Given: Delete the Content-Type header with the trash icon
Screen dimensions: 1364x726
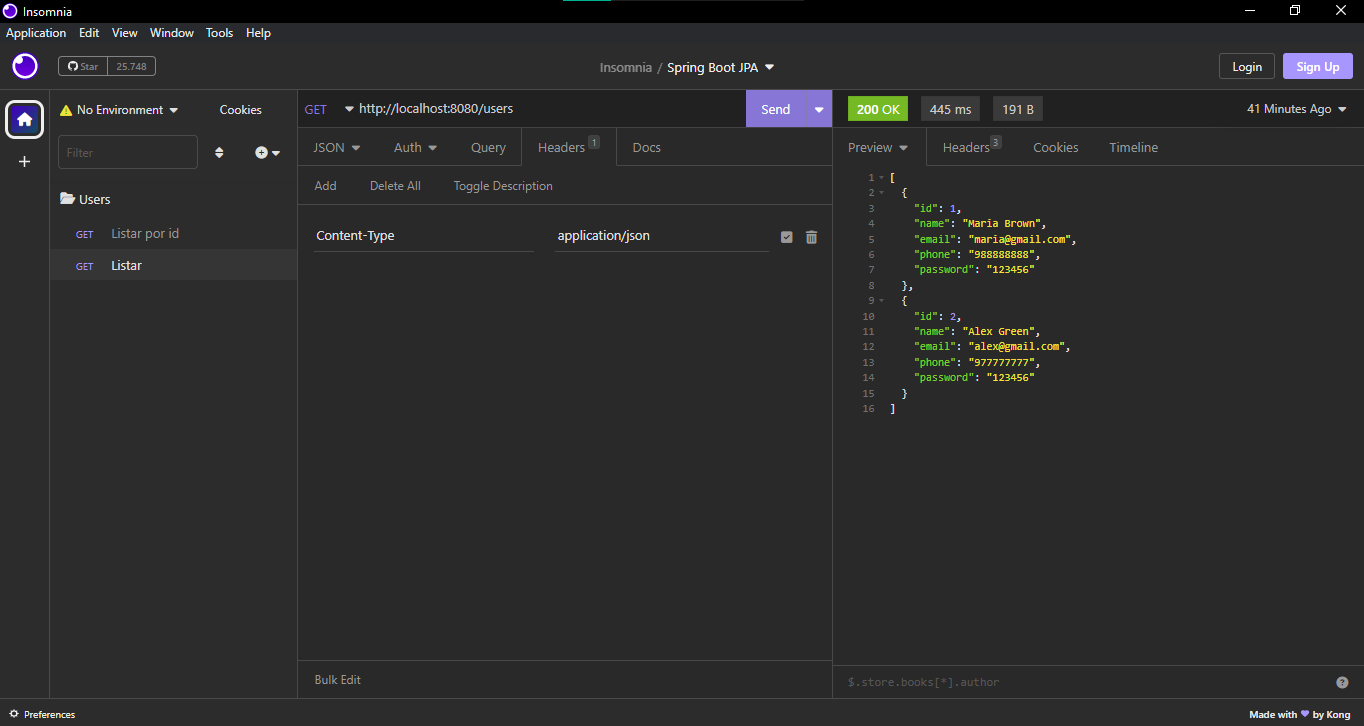Looking at the screenshot, I should [811, 237].
